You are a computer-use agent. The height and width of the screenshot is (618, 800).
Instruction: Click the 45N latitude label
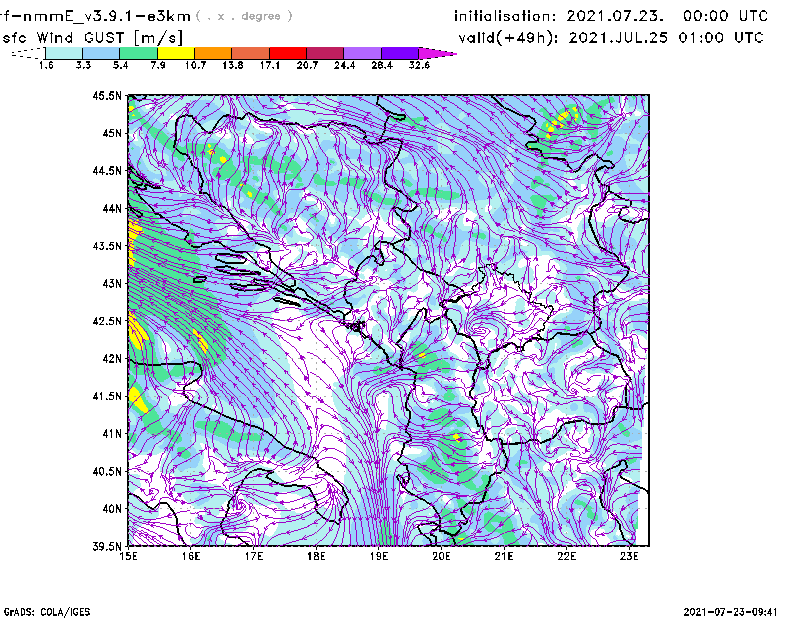(112, 133)
